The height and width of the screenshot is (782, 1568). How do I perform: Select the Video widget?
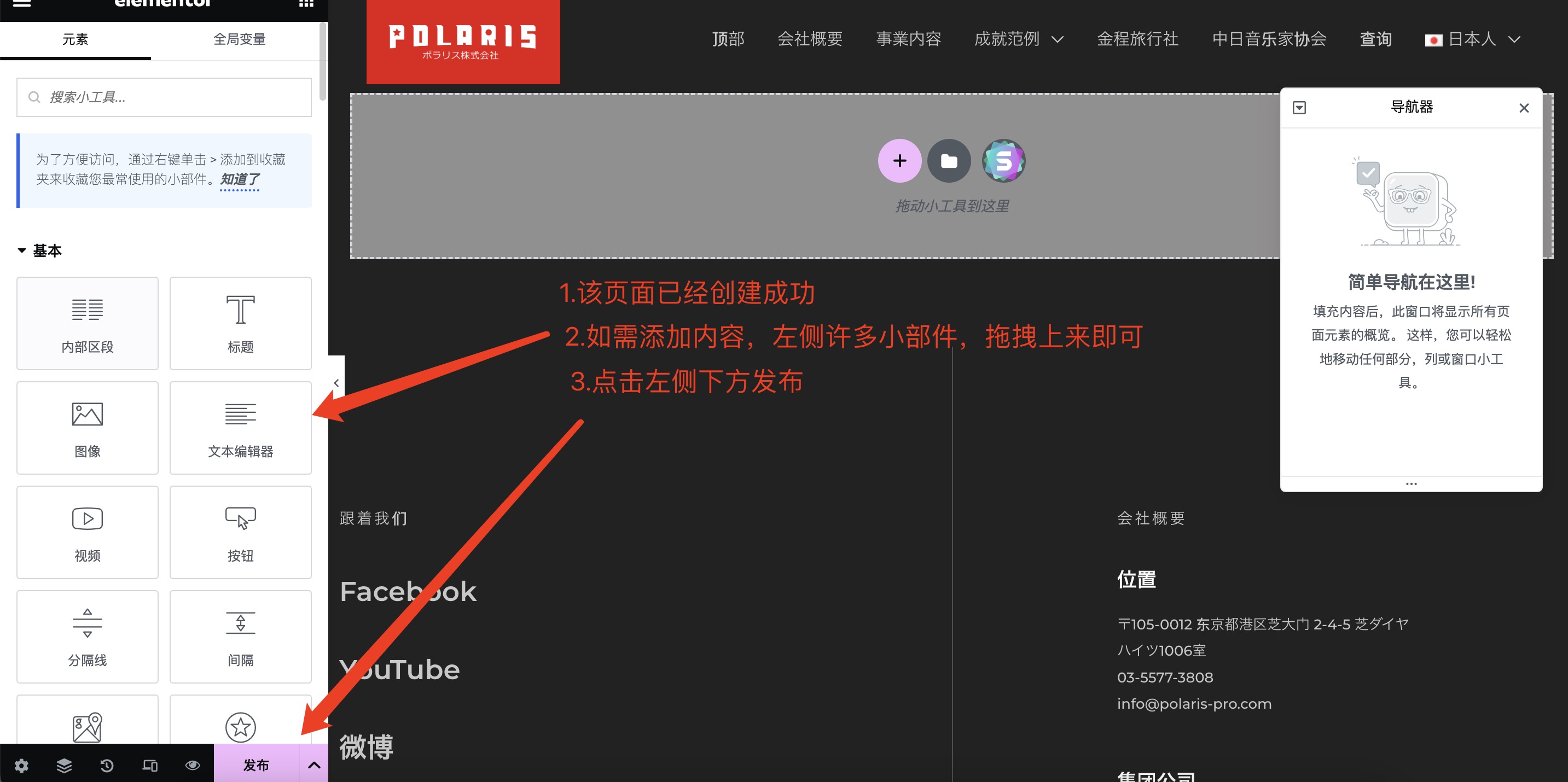pyautogui.click(x=88, y=532)
